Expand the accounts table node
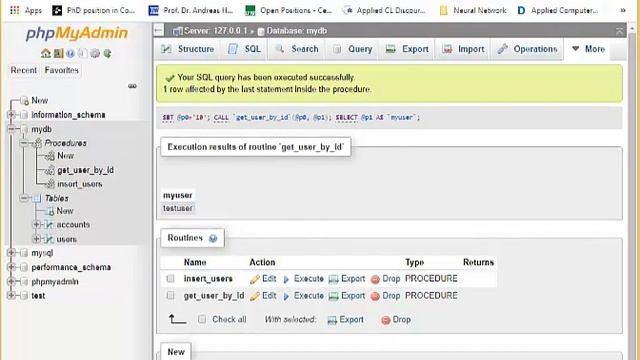This screenshot has width=640, height=360. click(36, 224)
